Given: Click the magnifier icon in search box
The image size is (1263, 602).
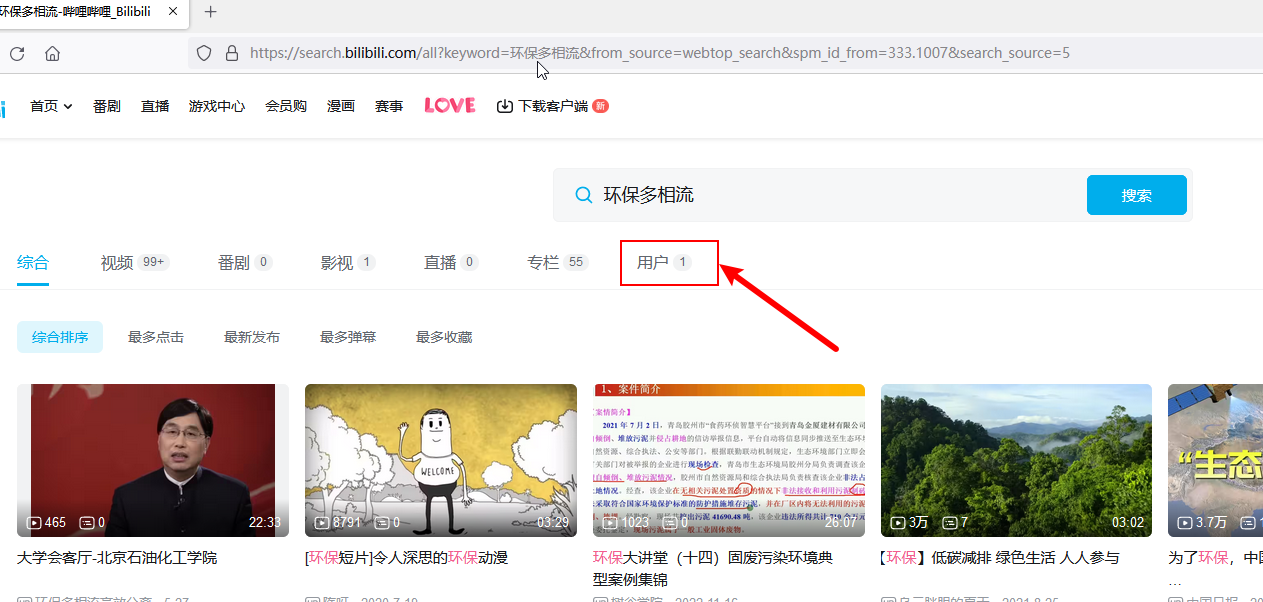Looking at the screenshot, I should coord(583,195).
